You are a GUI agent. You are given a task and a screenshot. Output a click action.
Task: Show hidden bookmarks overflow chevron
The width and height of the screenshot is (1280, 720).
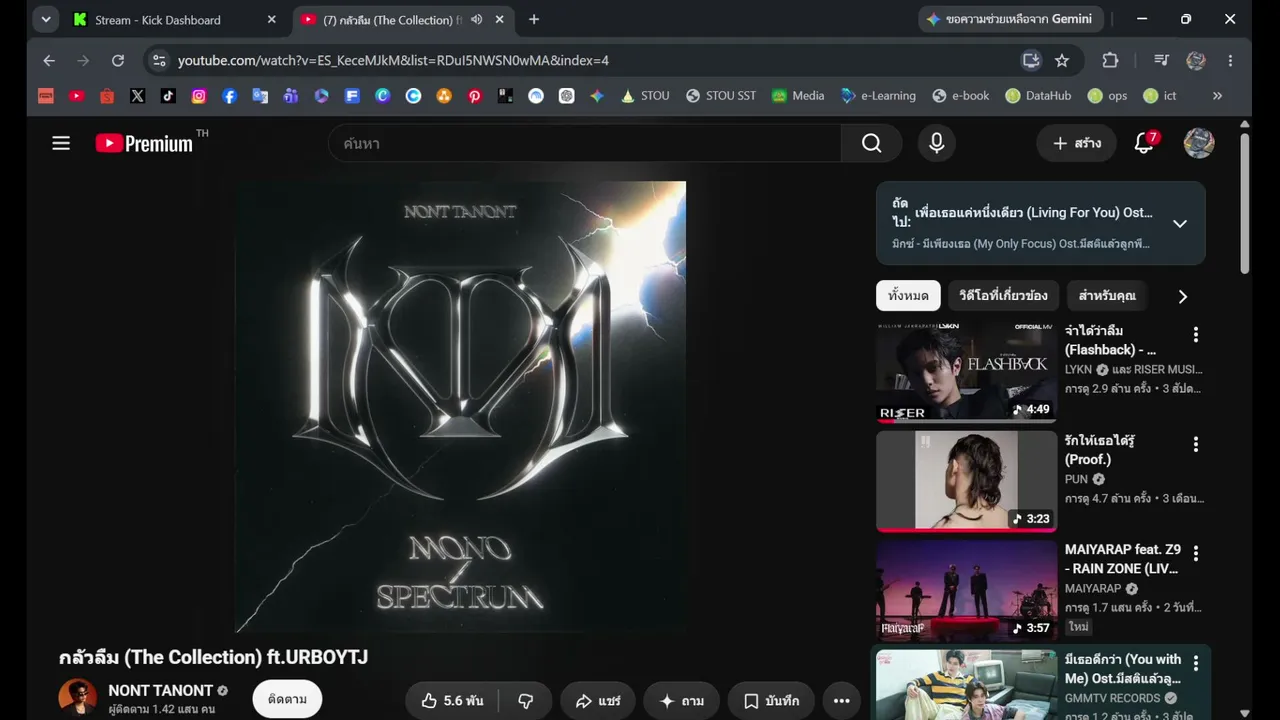click(1217, 96)
